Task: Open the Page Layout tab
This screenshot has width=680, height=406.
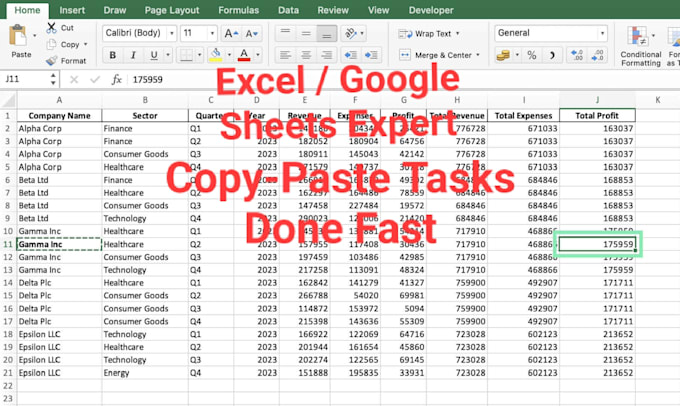Action: coord(172,10)
